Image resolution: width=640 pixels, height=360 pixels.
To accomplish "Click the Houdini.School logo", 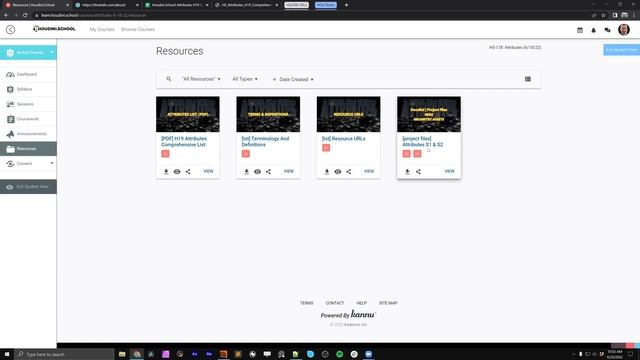I will point(54,29).
